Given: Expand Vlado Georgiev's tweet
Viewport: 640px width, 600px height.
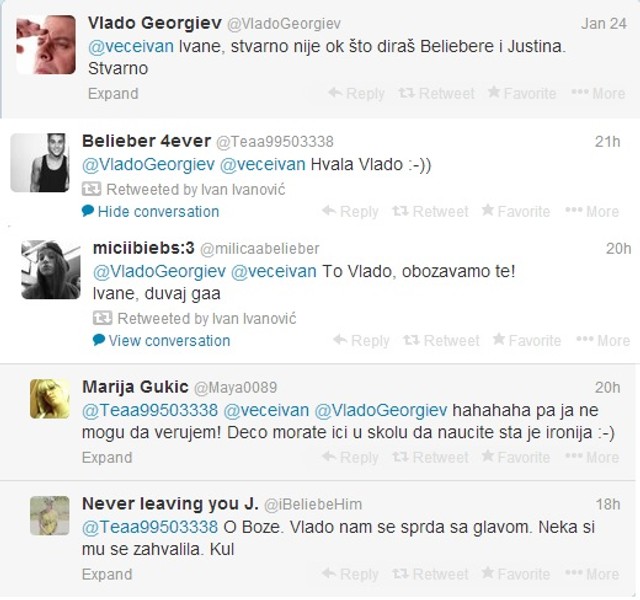Looking at the screenshot, I should (x=113, y=94).
